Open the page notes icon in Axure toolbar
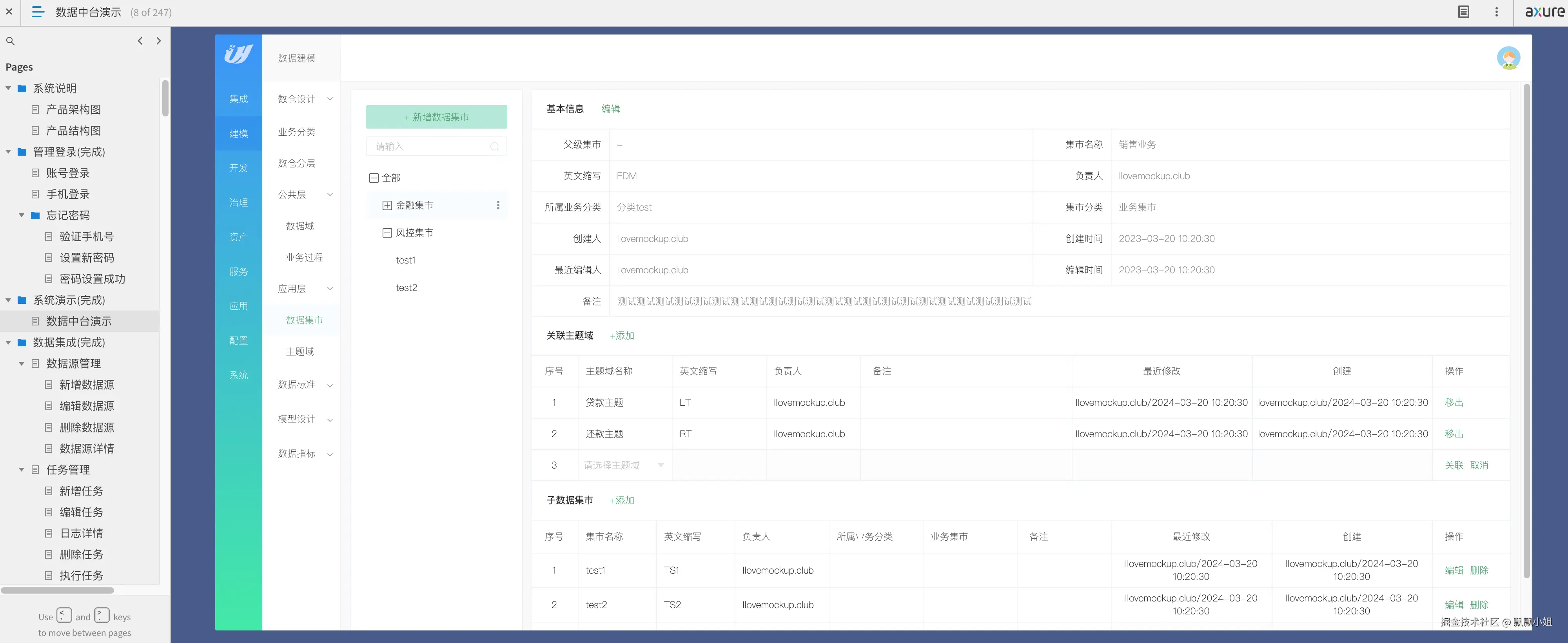The image size is (1568, 643). point(1463,12)
